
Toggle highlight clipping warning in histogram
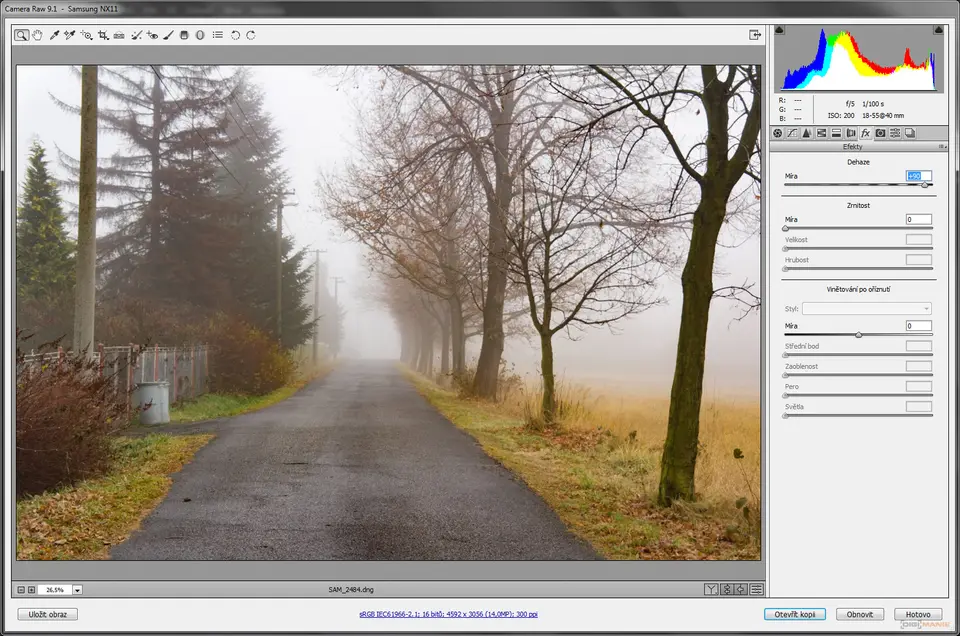tap(937, 31)
